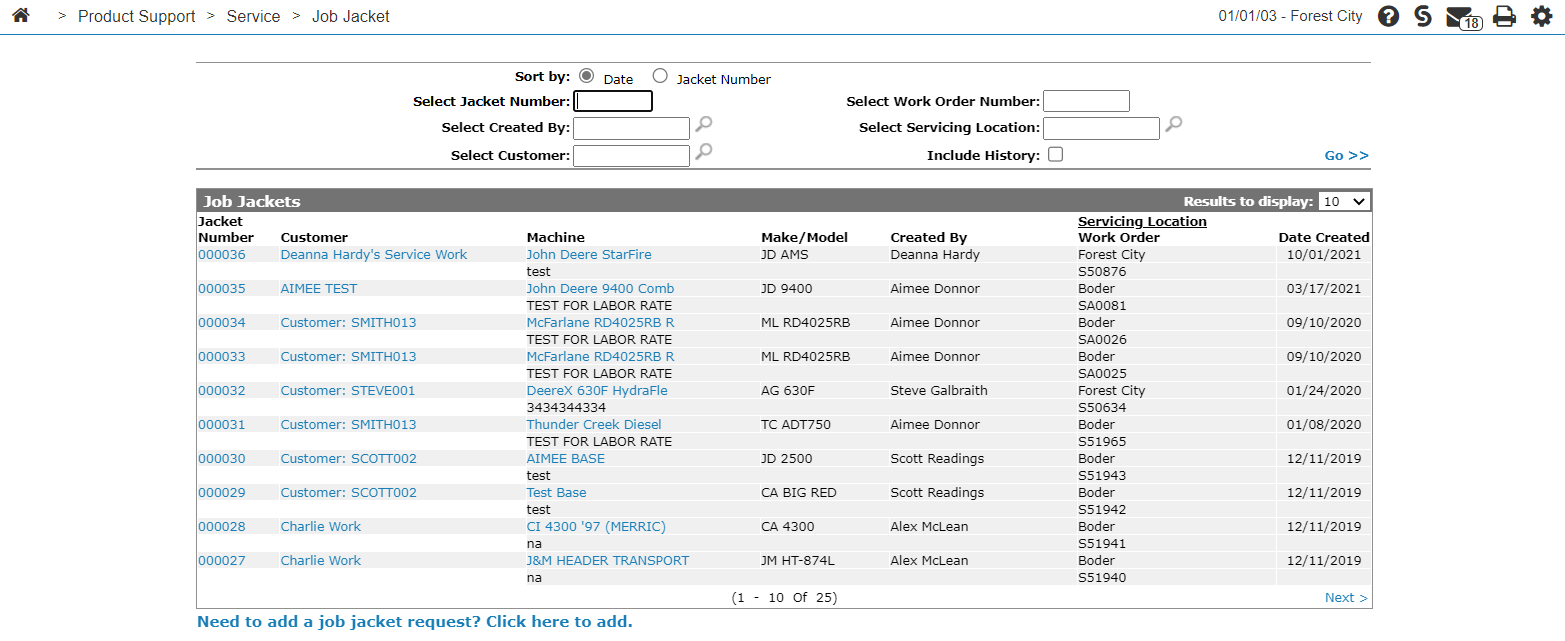Screen dimensions: 1565x641
Task: Navigate to Service breadcrumb
Action: pyautogui.click(x=253, y=16)
